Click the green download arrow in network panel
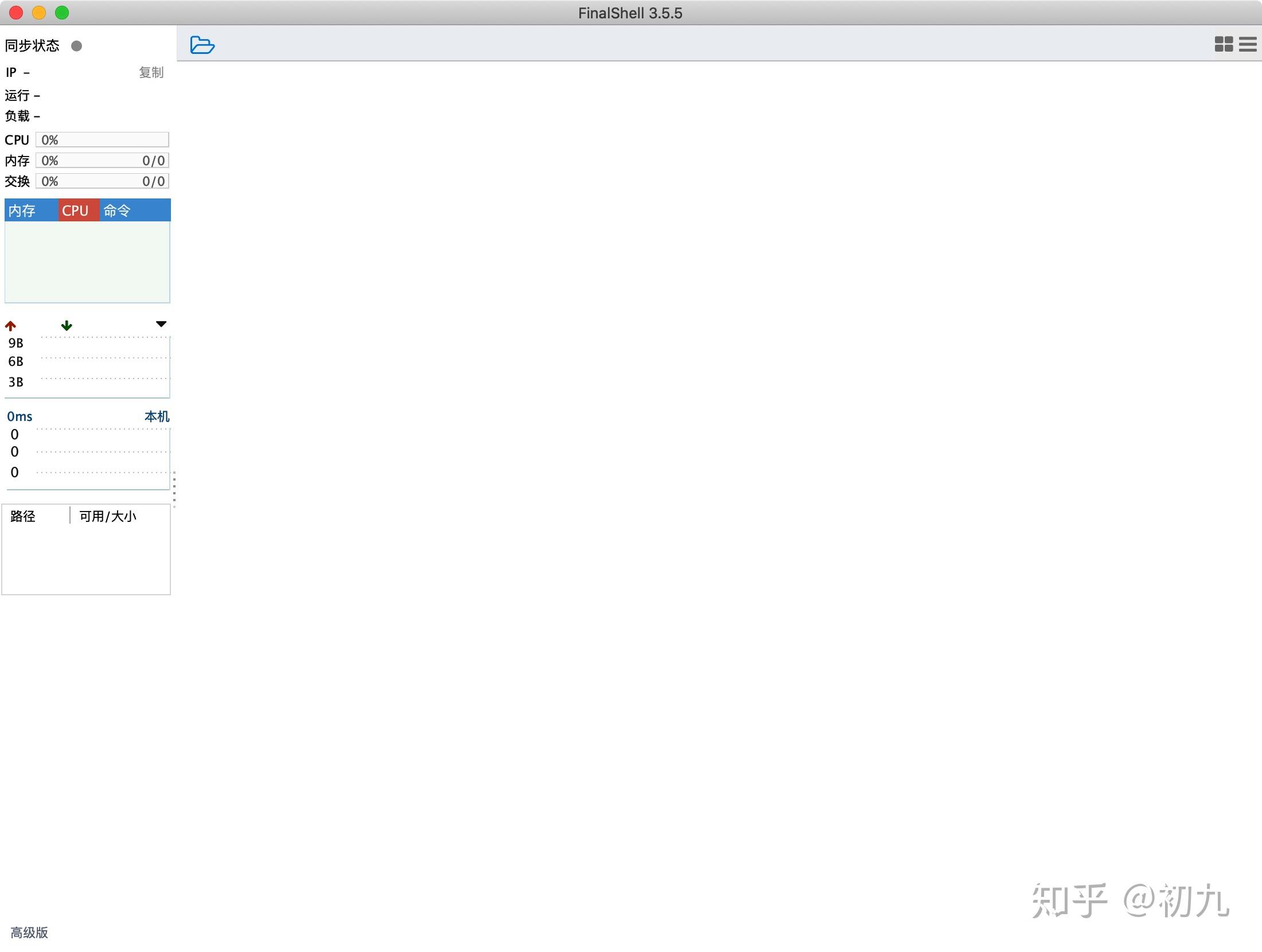The width and height of the screenshot is (1262, 952). click(x=67, y=325)
